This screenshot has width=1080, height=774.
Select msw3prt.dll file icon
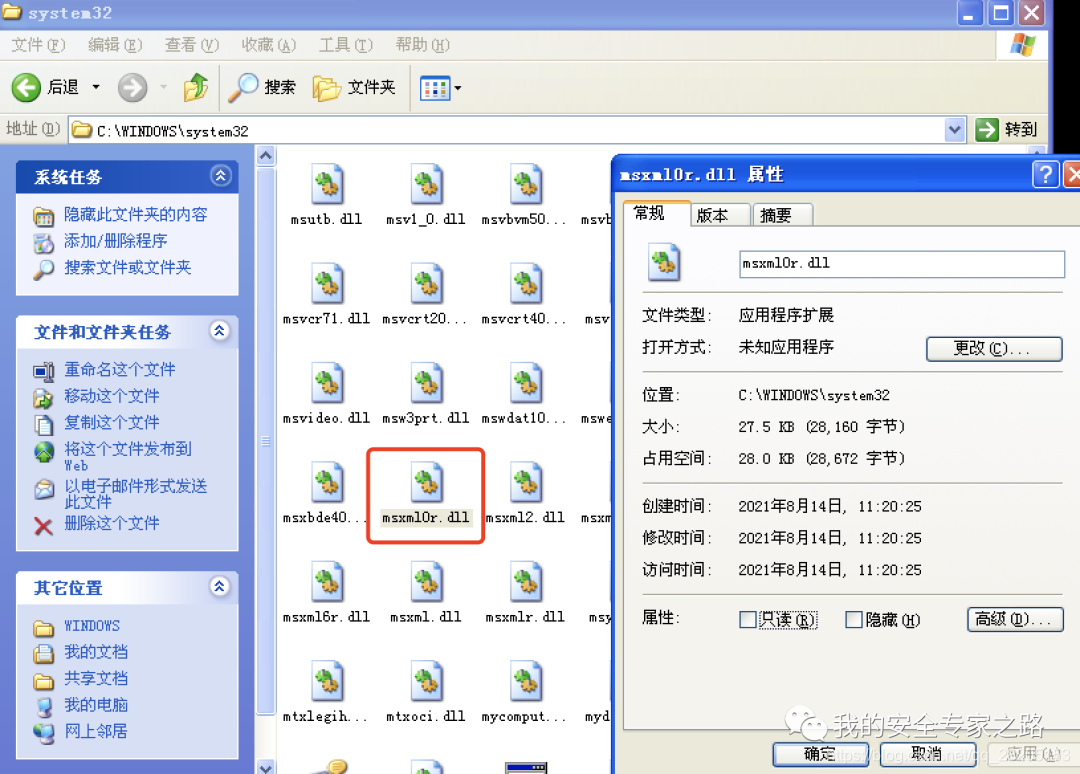pos(426,383)
